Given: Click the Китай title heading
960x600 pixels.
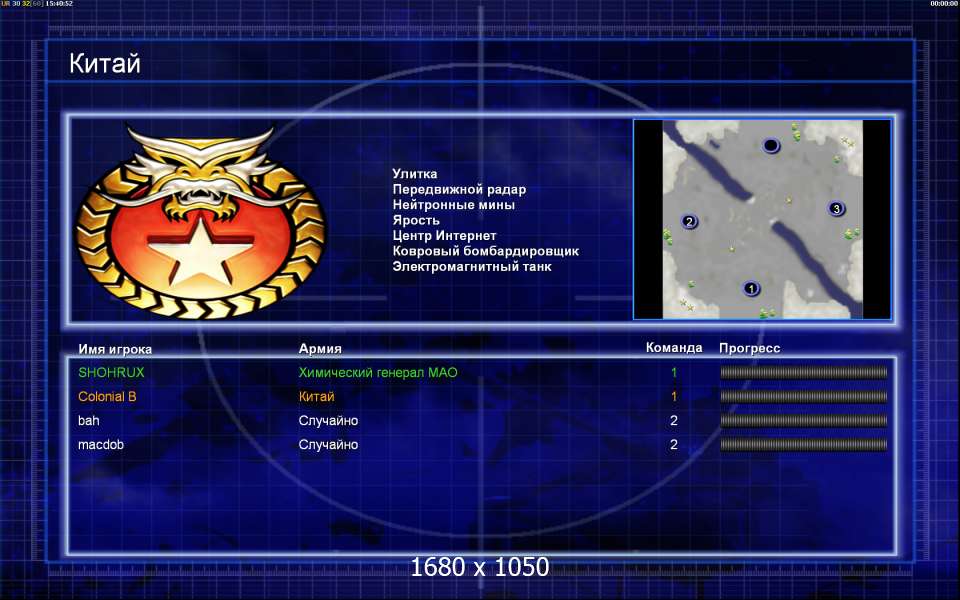Looking at the screenshot, I should tap(105, 63).
